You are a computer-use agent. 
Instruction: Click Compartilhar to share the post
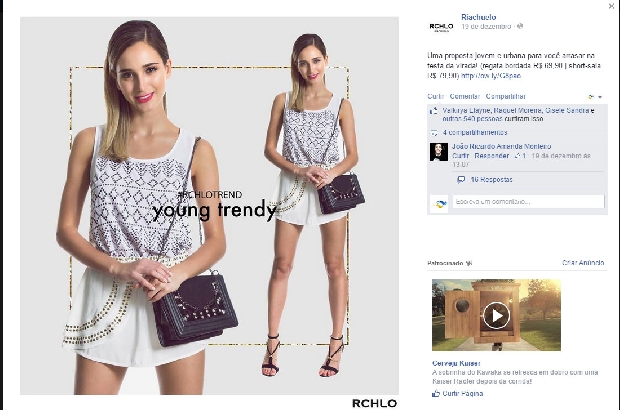[505, 96]
